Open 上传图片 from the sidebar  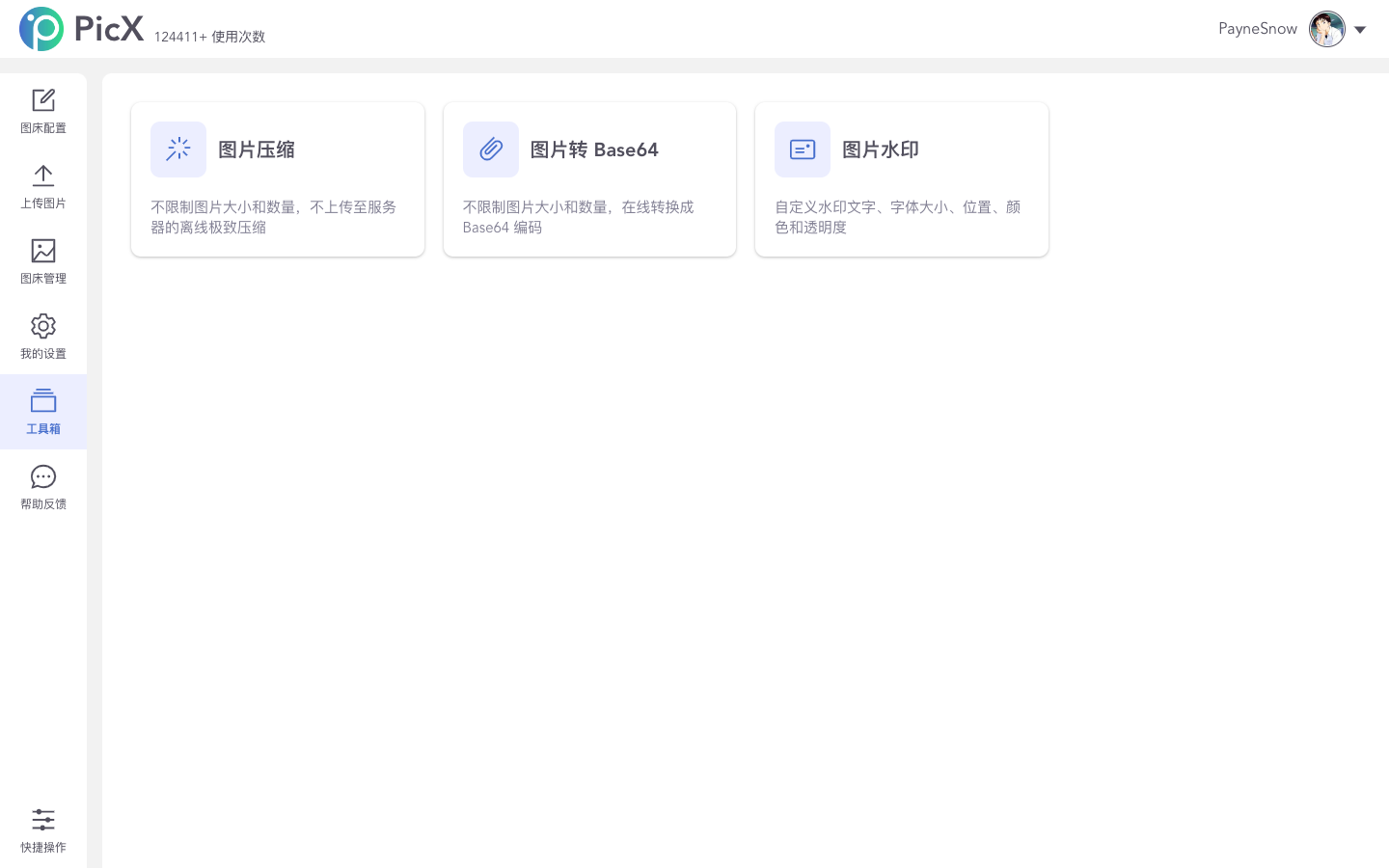point(43,184)
